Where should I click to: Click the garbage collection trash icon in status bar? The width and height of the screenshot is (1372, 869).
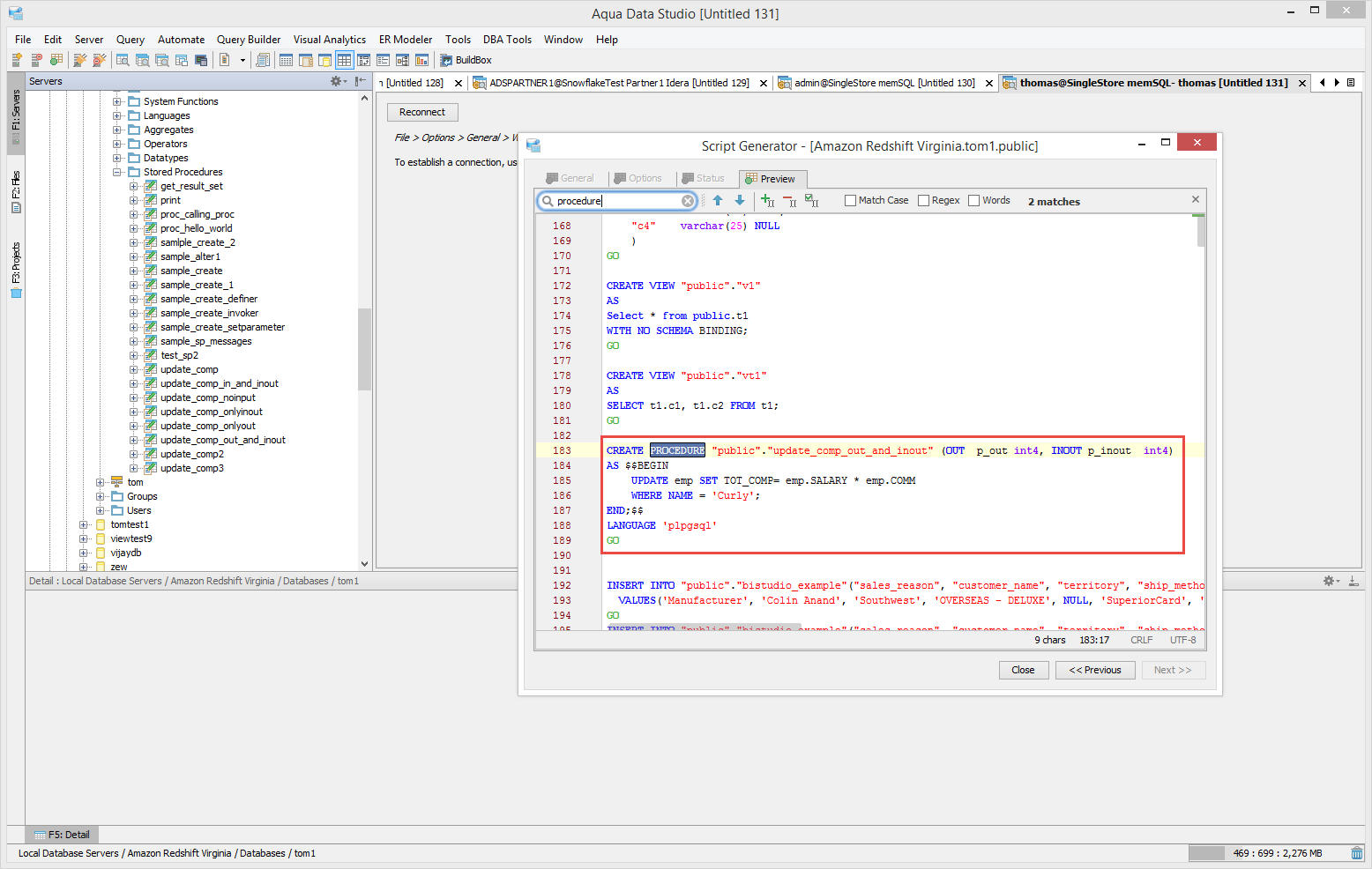coord(1356,853)
